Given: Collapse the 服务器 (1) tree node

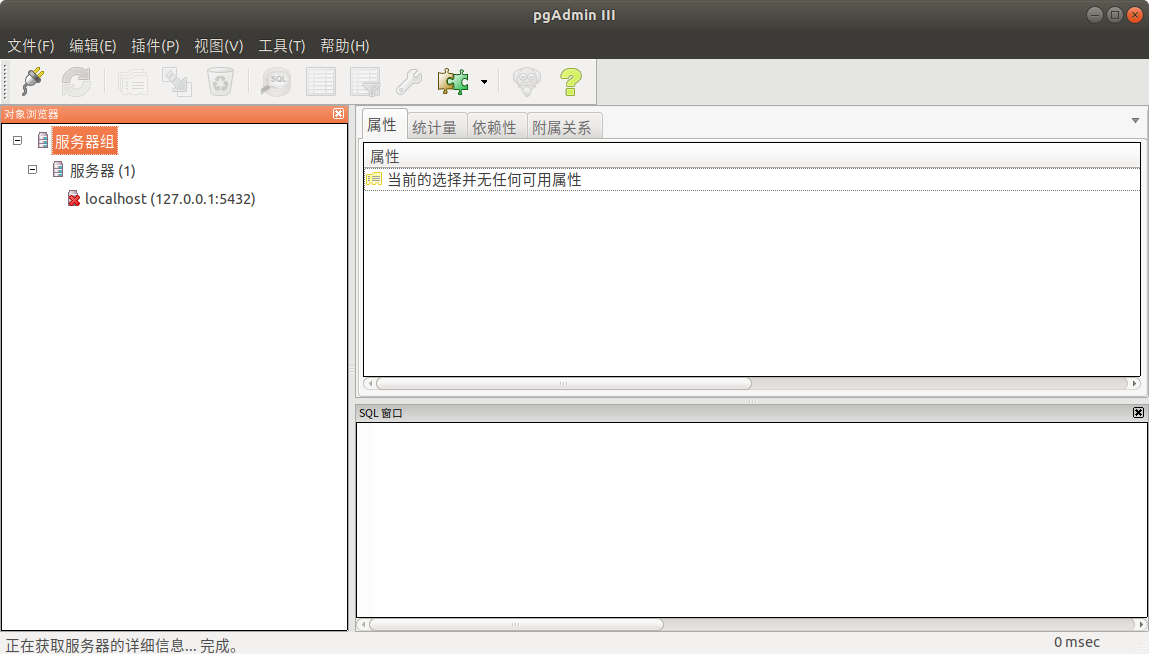Looking at the screenshot, I should tap(32, 170).
